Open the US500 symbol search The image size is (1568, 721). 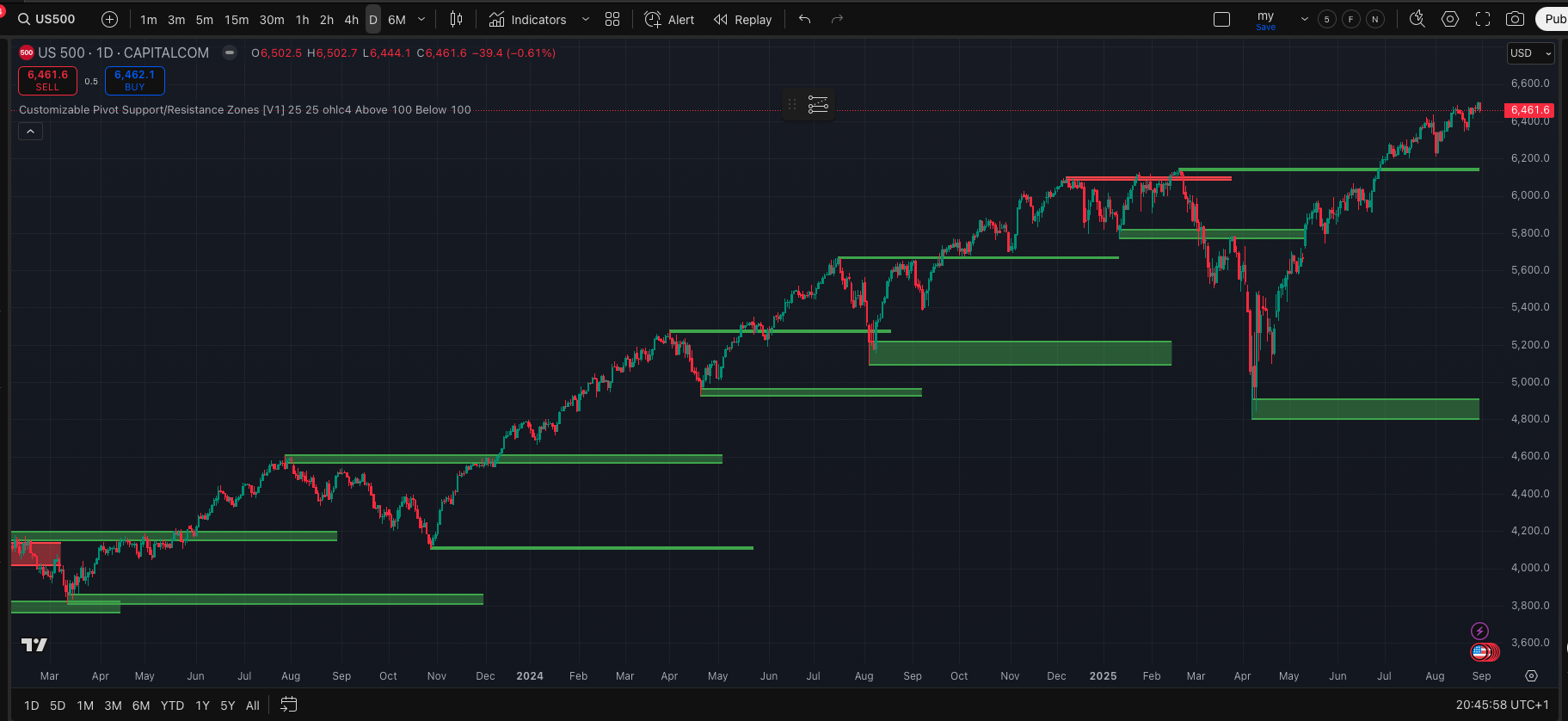pos(47,19)
